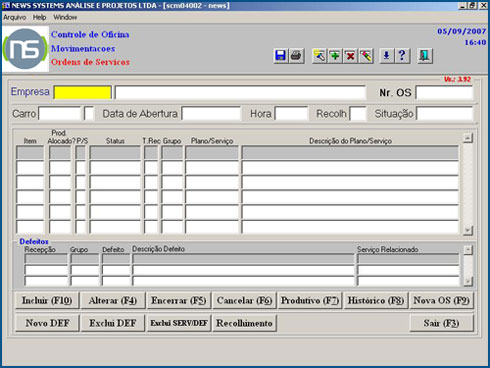Create a new order with Nova OS (F9)
This screenshot has width=490, height=368.
pyautogui.click(x=441, y=301)
